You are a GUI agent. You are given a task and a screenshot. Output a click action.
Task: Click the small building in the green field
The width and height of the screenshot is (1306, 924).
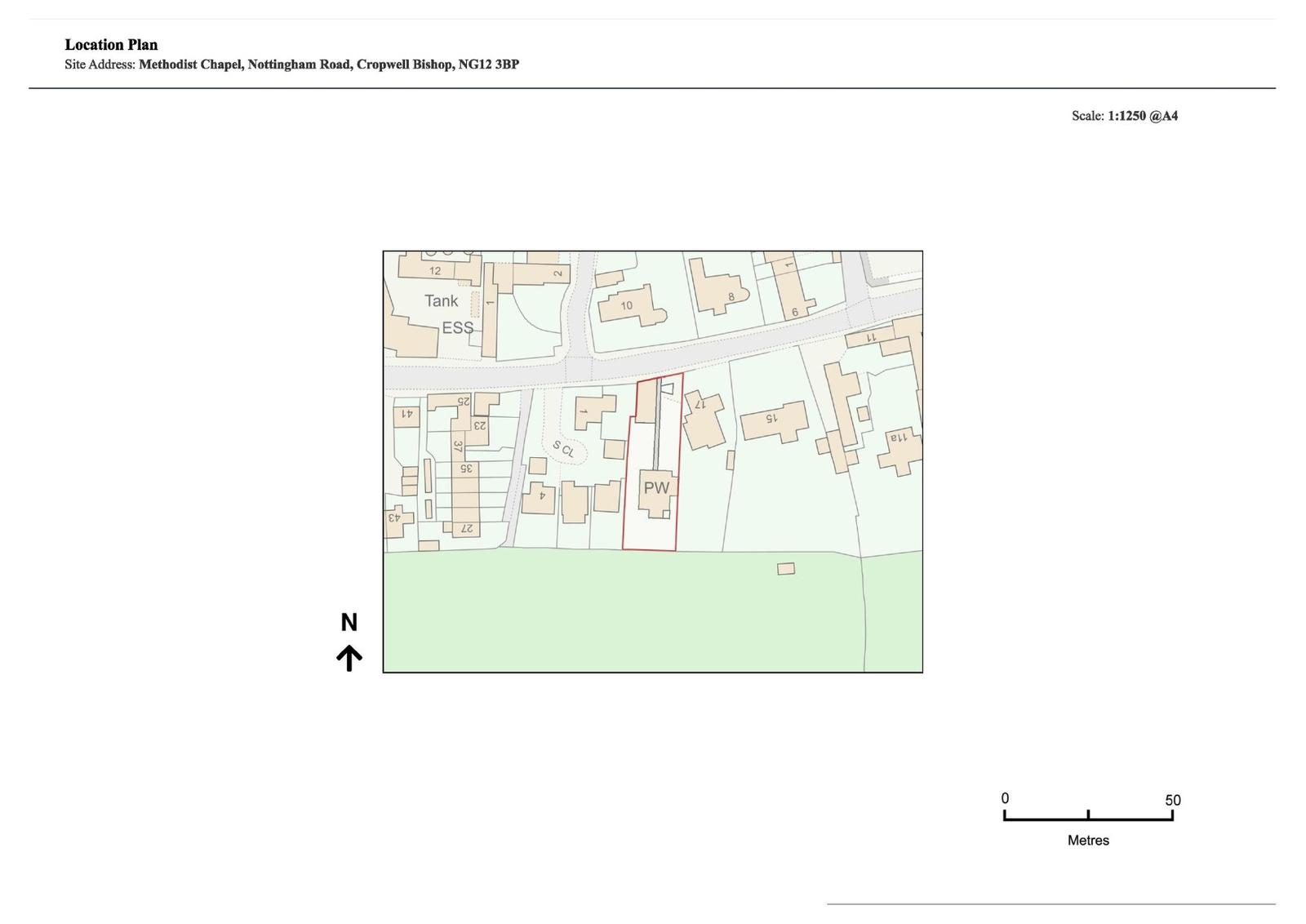[786, 569]
